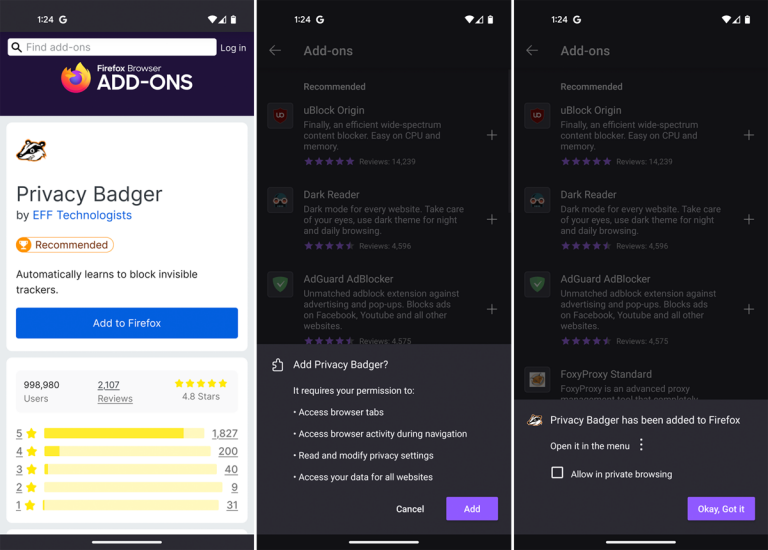Click Log in link at top

click(233, 48)
